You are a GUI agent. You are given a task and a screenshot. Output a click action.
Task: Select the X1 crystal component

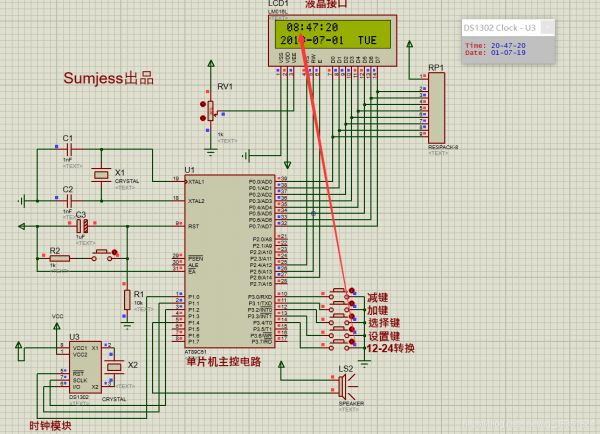pos(101,175)
